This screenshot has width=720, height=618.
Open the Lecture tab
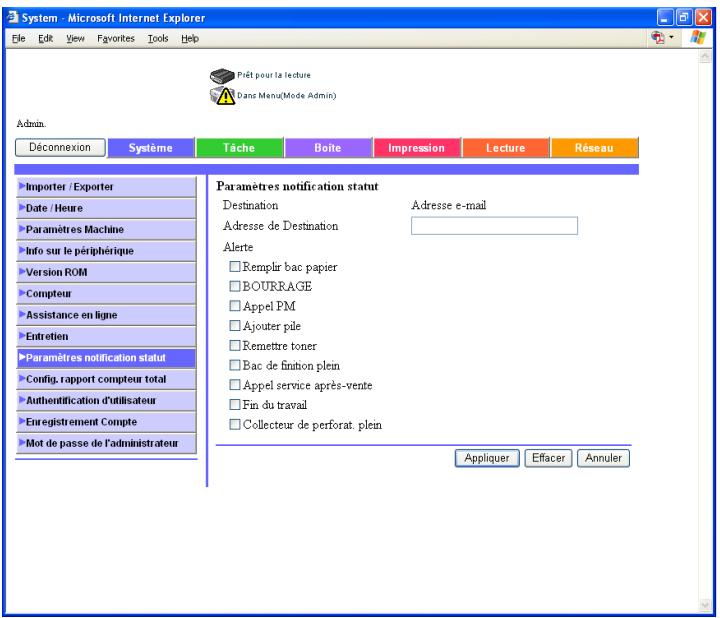pos(506,148)
